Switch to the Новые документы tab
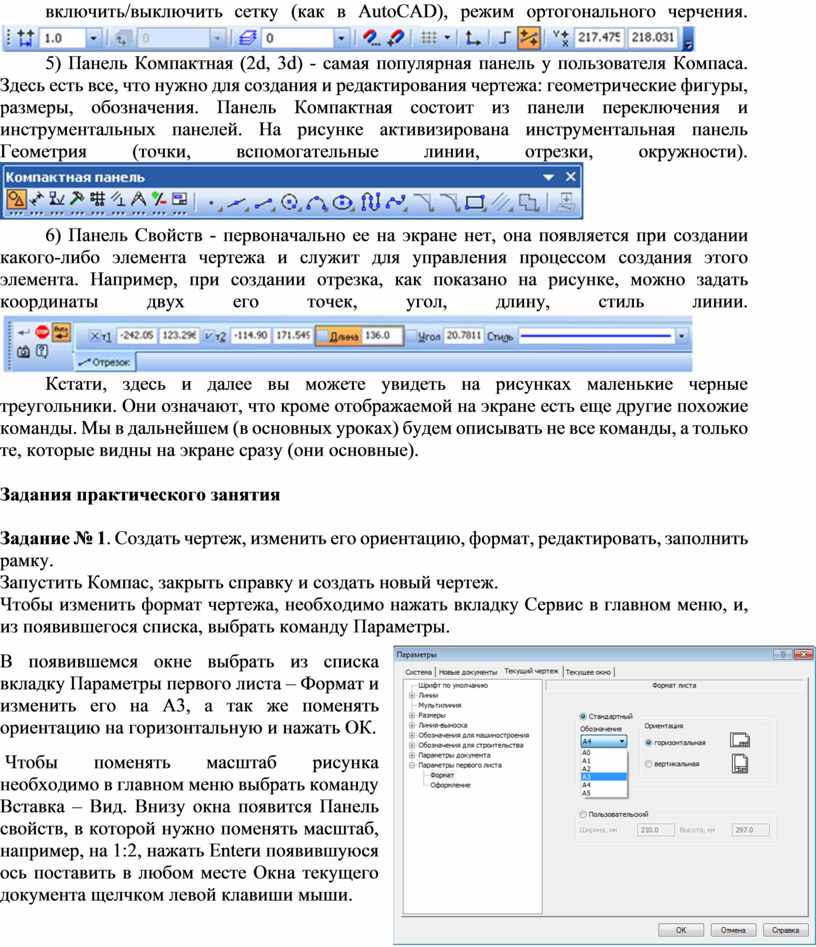This screenshot has width=816, height=947. [x=467, y=672]
